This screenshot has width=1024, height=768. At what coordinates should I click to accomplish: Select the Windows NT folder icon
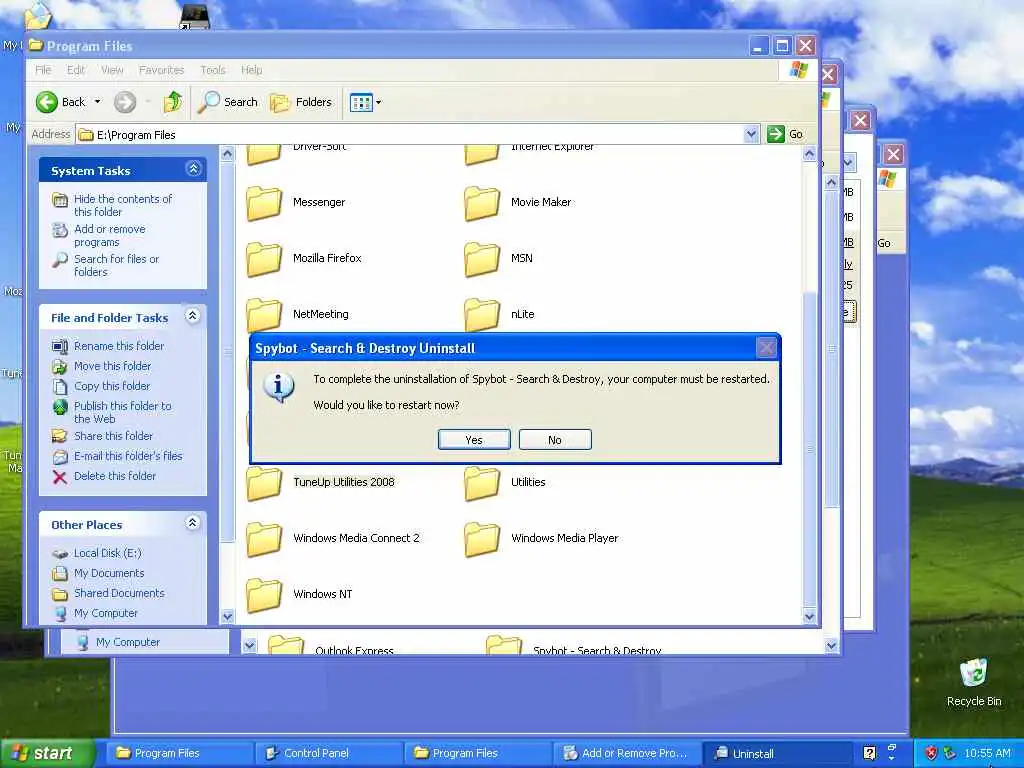click(x=264, y=596)
